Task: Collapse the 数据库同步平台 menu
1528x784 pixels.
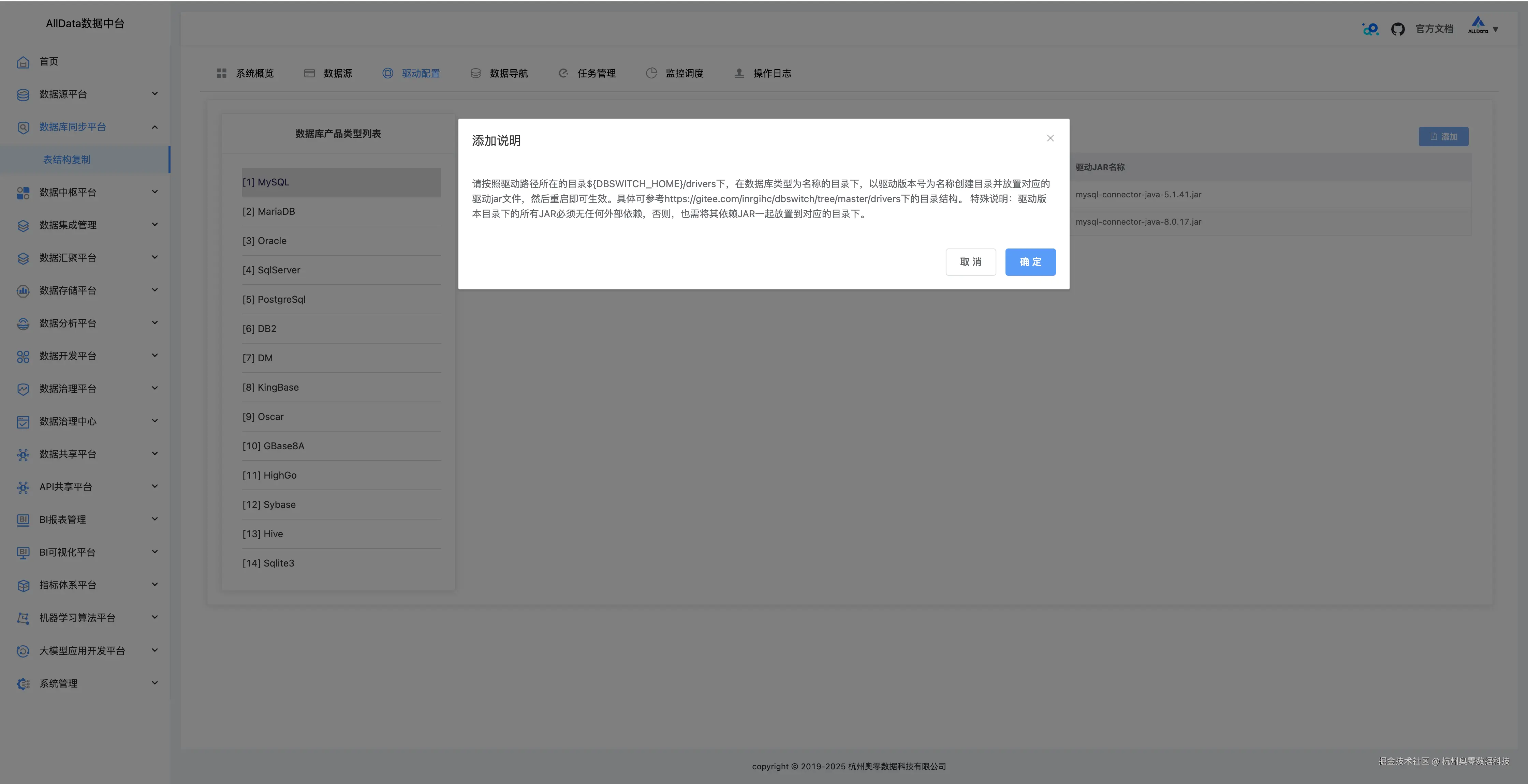Action: point(155,127)
